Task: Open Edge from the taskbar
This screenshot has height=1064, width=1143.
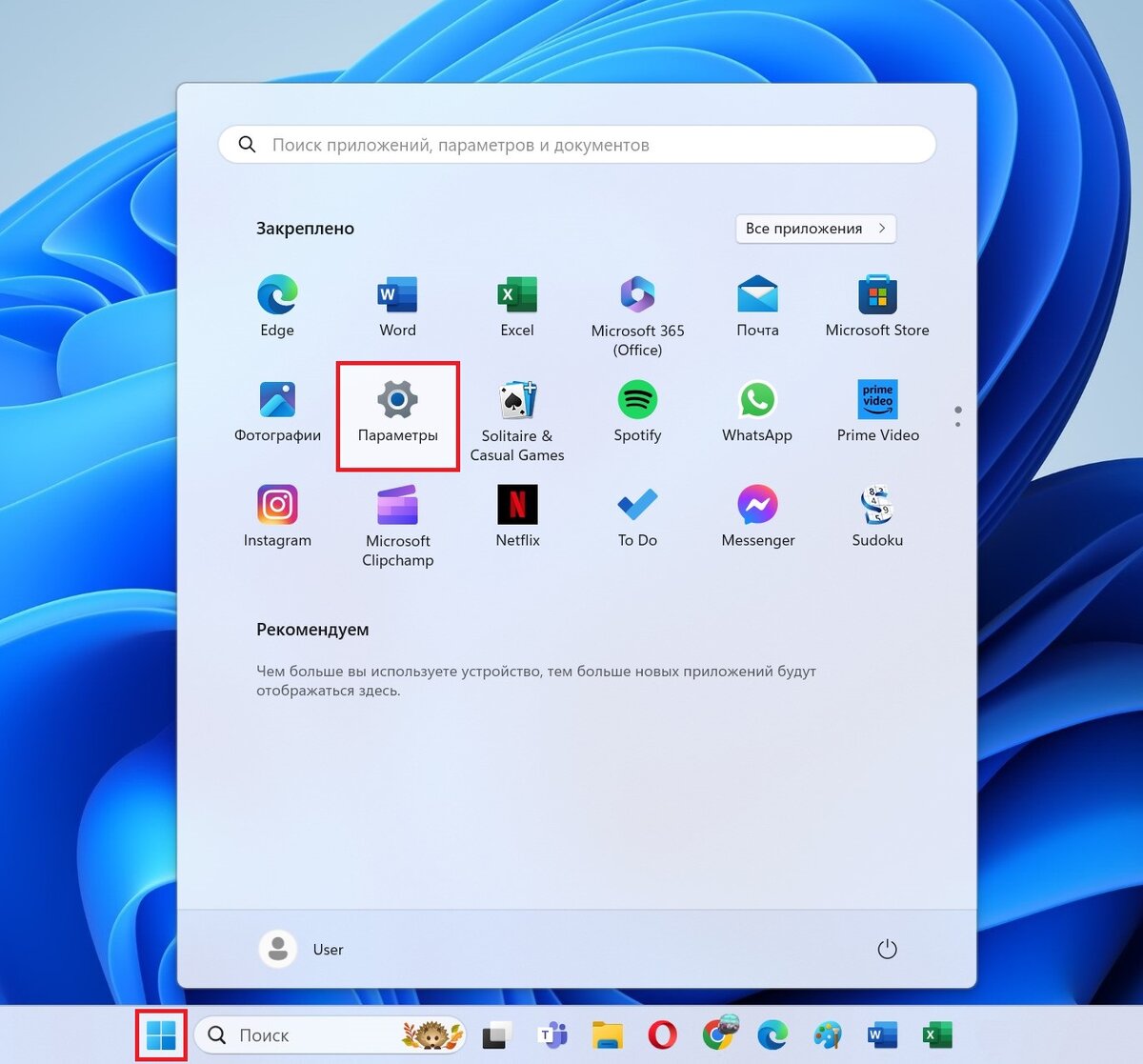Action: 772,1034
